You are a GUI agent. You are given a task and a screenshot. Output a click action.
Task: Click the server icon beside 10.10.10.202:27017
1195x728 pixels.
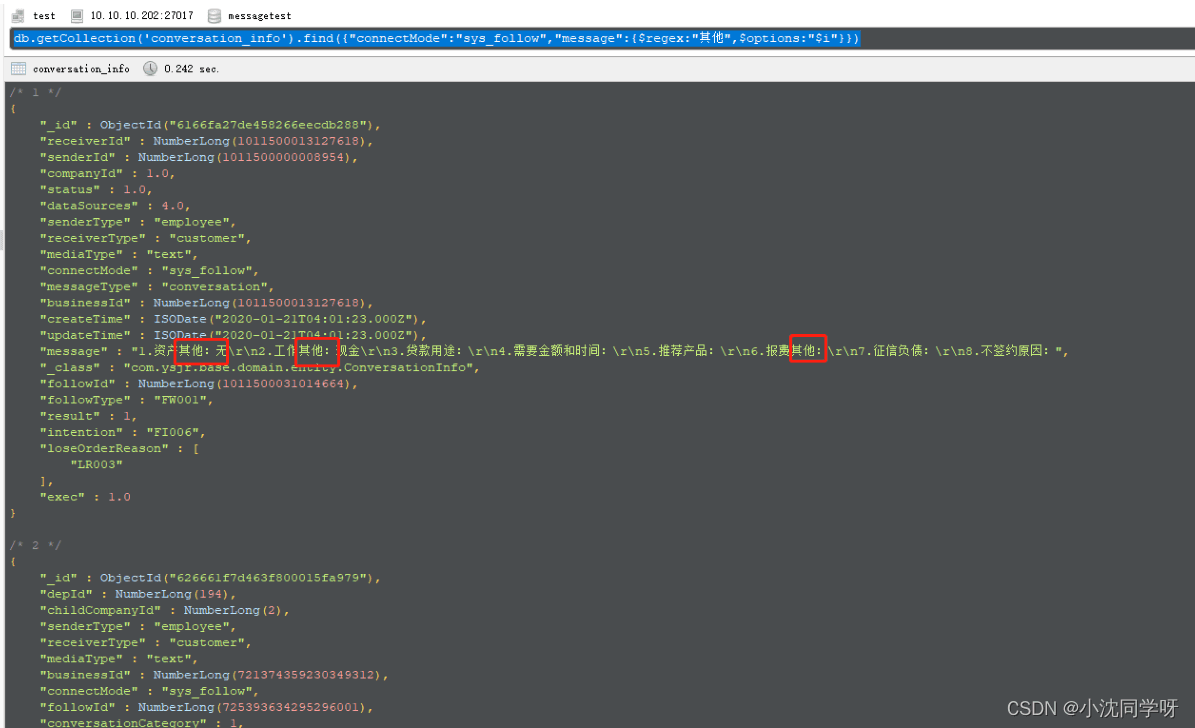click(x=77, y=15)
